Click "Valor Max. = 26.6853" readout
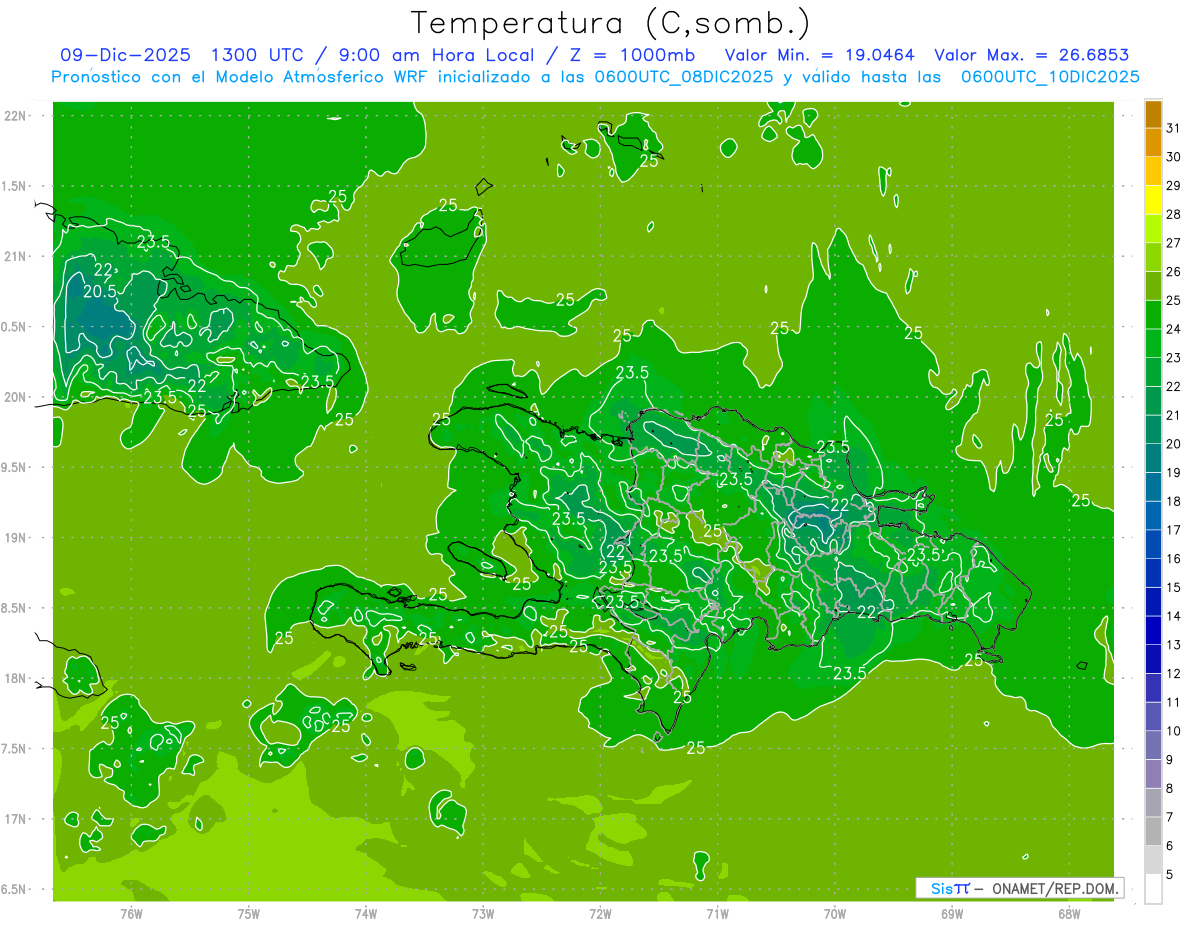Image resolution: width=1200 pixels, height=927 pixels. 1031,56
